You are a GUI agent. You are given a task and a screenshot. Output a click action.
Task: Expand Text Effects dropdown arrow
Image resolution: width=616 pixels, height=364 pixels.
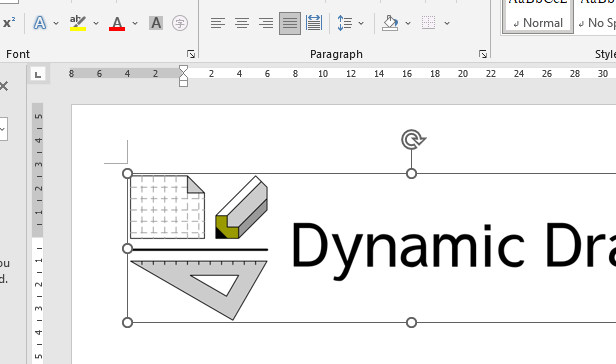click(56, 23)
